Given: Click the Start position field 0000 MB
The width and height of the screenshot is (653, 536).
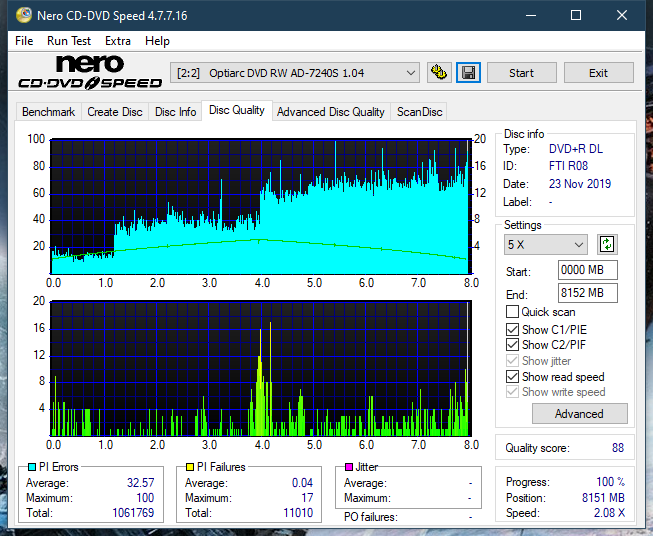Looking at the screenshot, I should 587,270.
